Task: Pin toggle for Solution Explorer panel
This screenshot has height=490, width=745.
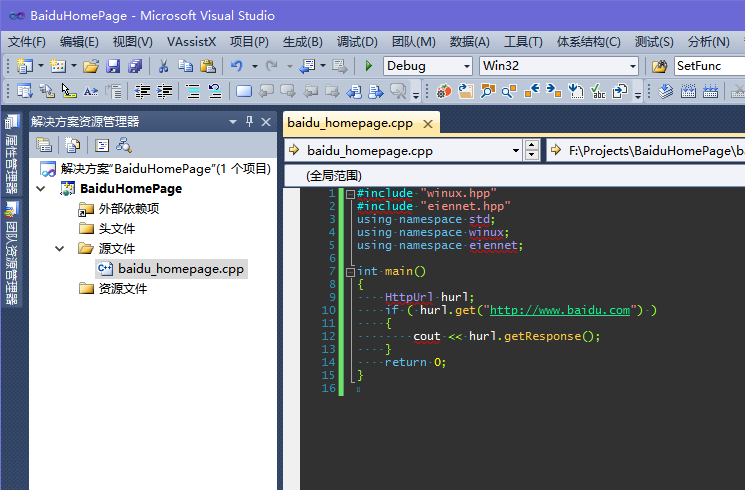Action: click(x=249, y=122)
